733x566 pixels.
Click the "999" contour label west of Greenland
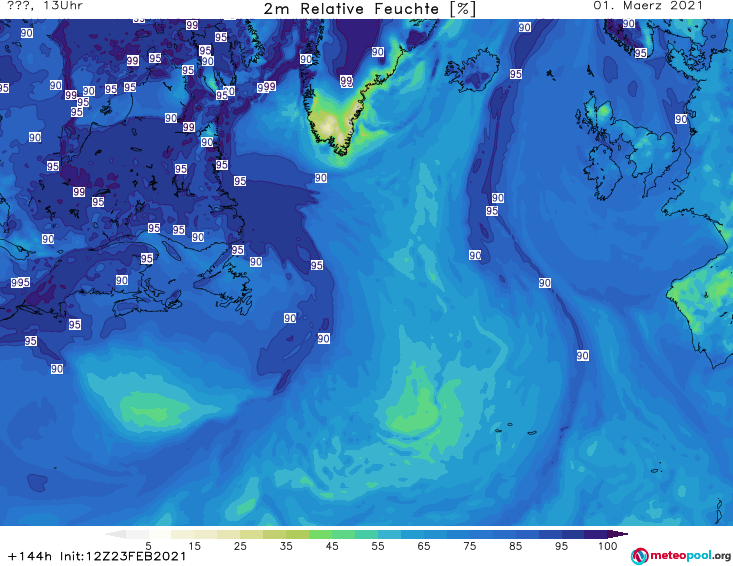pyautogui.click(x=266, y=86)
